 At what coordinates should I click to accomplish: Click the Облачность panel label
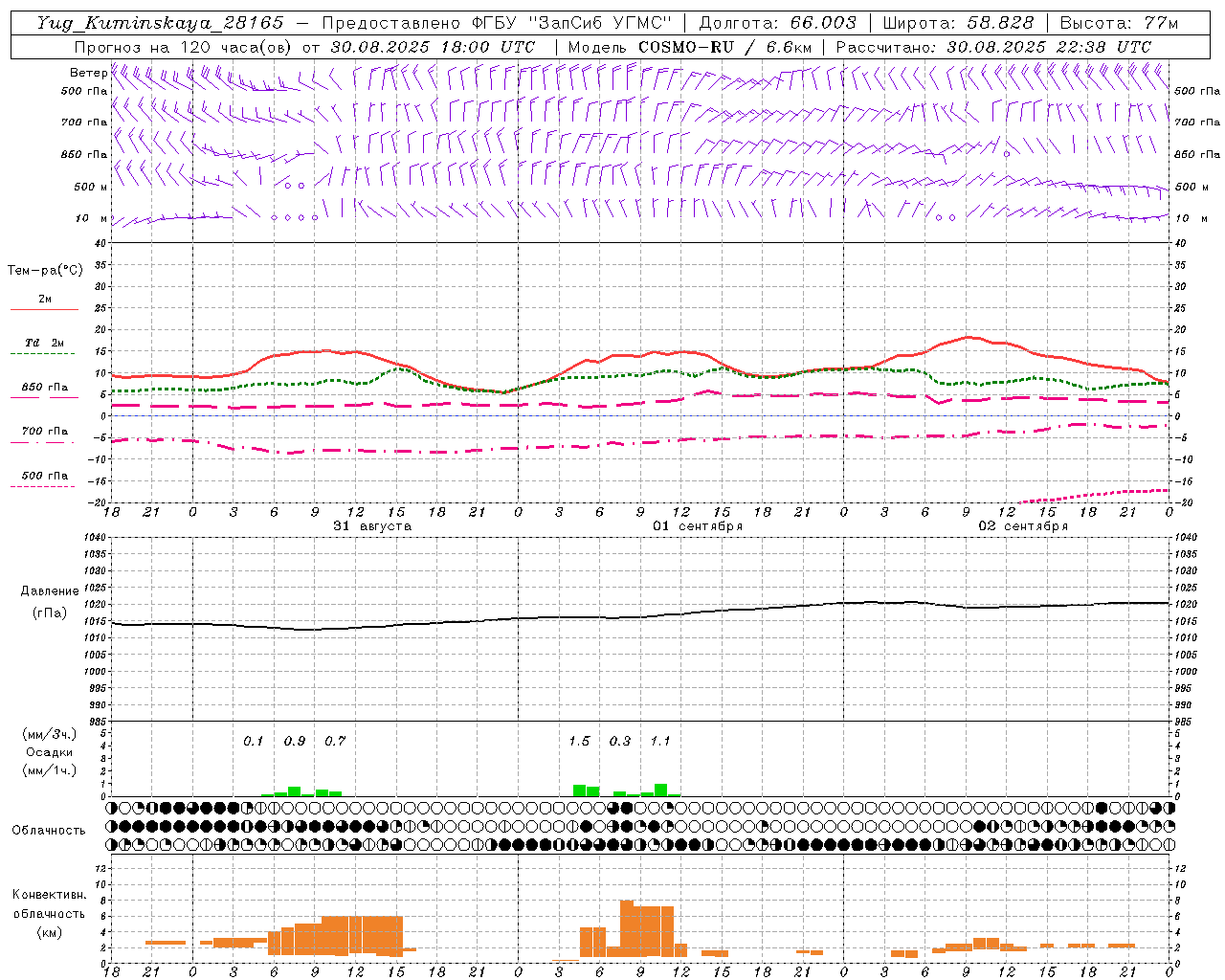49,830
